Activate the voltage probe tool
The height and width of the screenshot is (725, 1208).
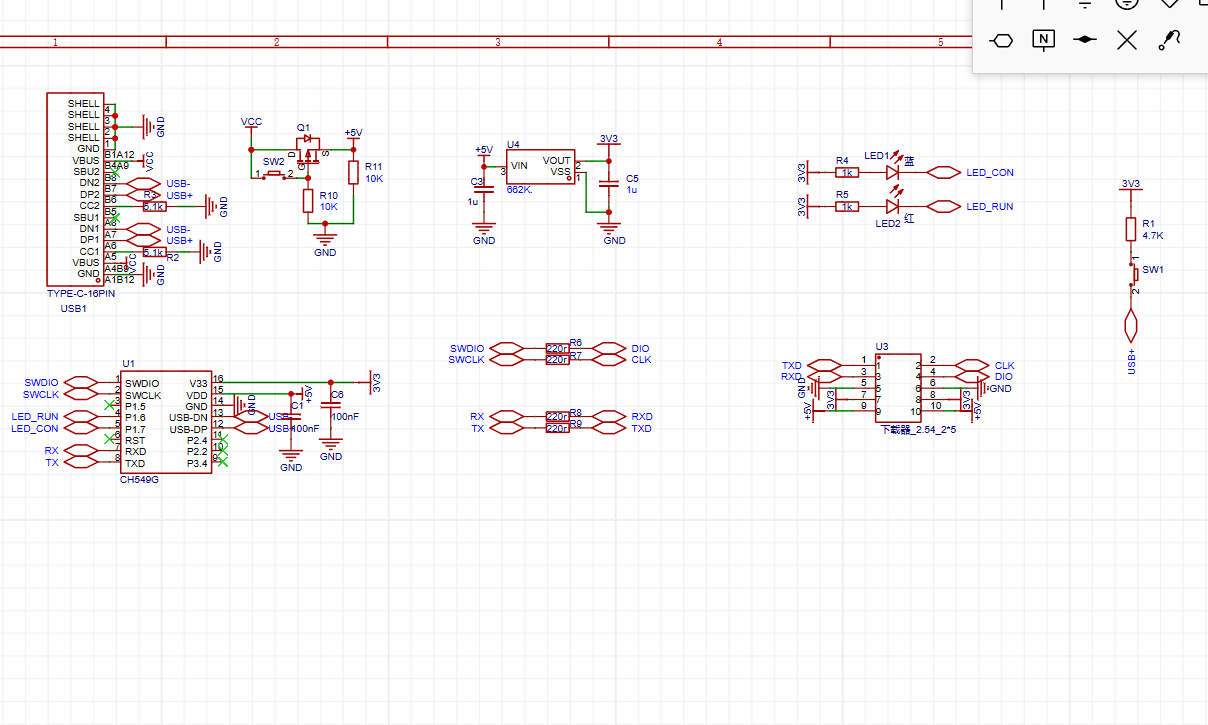[x=1169, y=40]
